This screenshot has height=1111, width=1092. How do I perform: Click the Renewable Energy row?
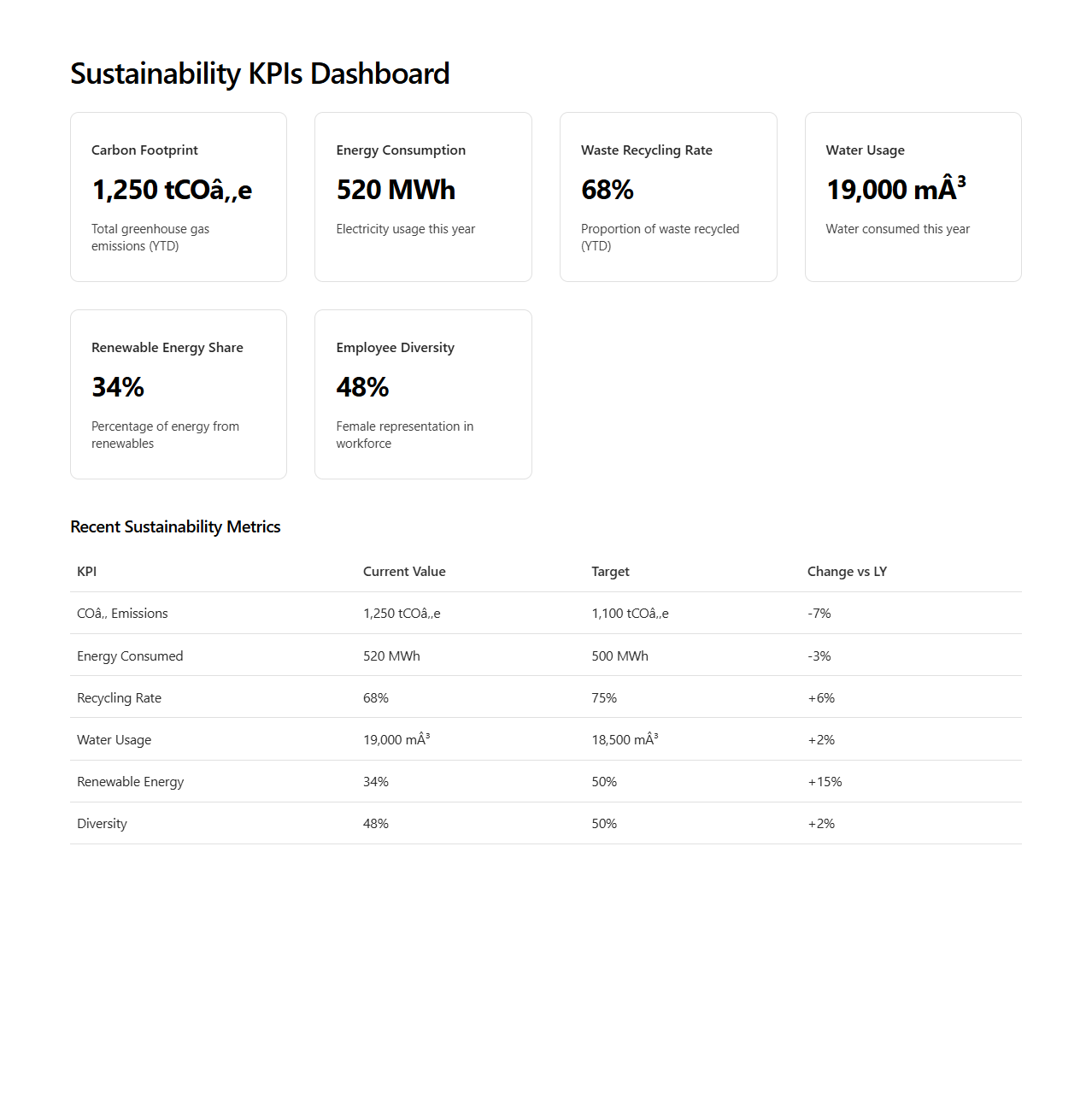[546, 781]
